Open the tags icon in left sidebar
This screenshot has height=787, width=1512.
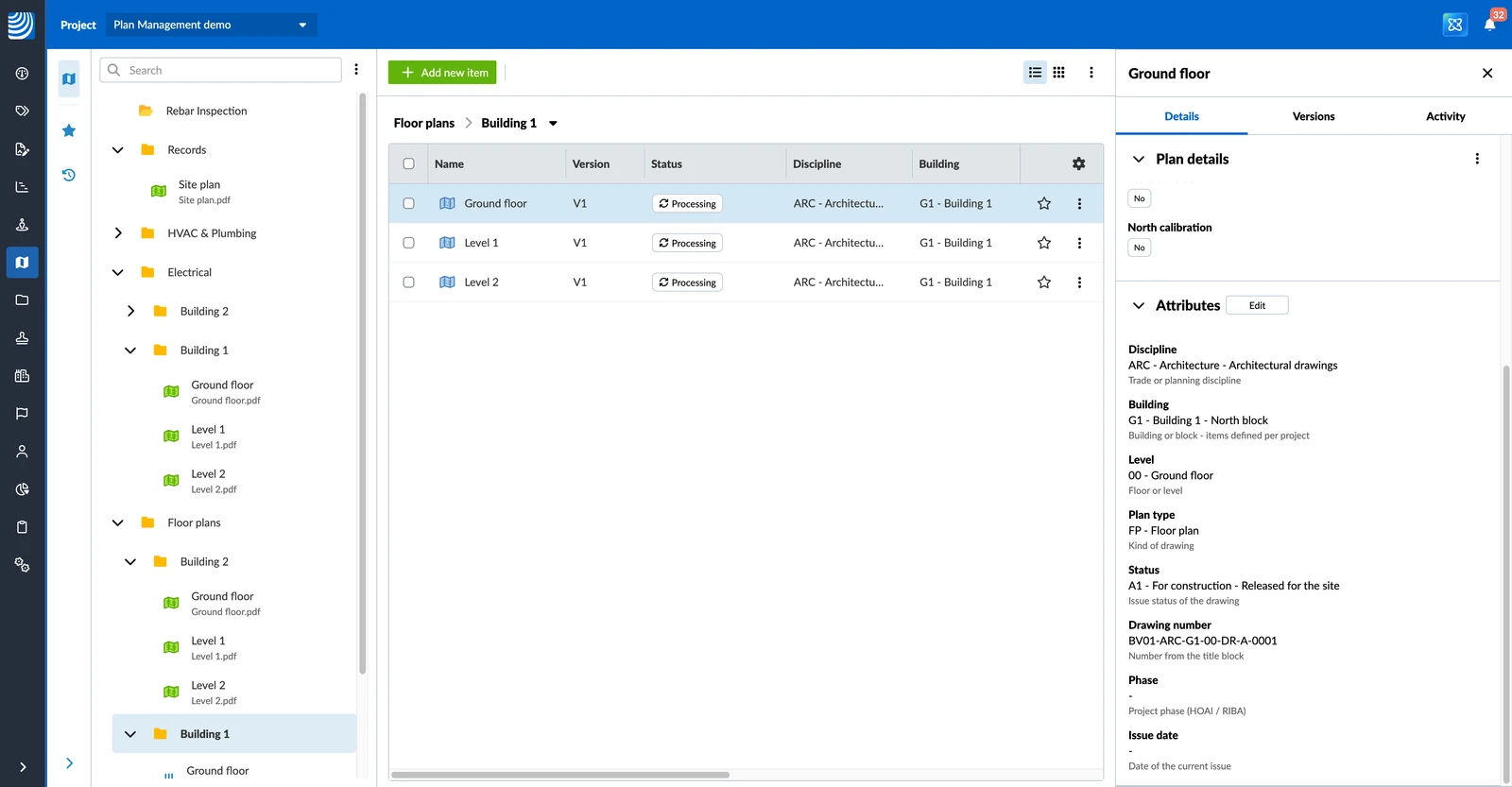pos(22,111)
